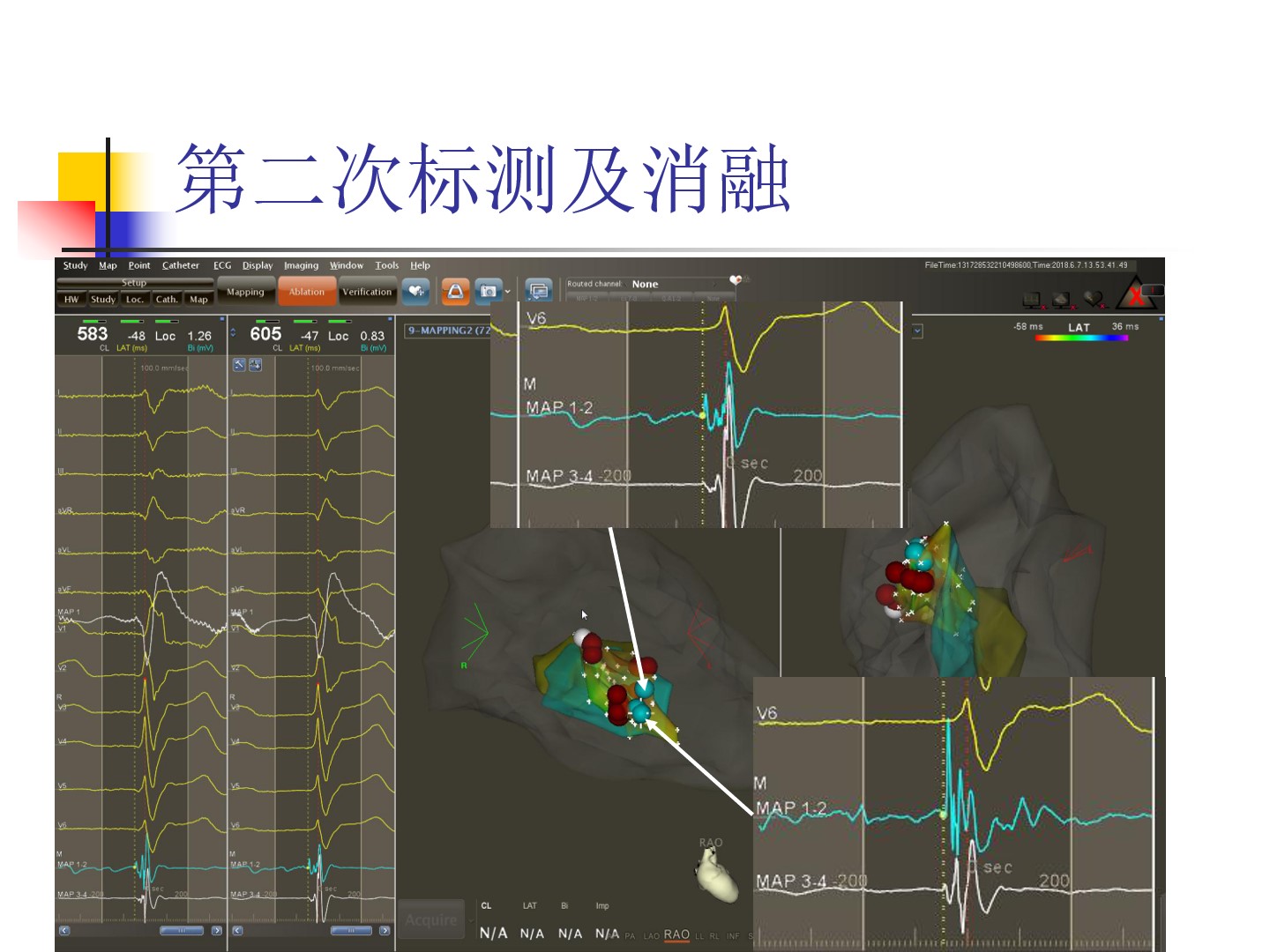Click the 583 cycle length value
This screenshot has width=1270, height=952.
point(93,334)
